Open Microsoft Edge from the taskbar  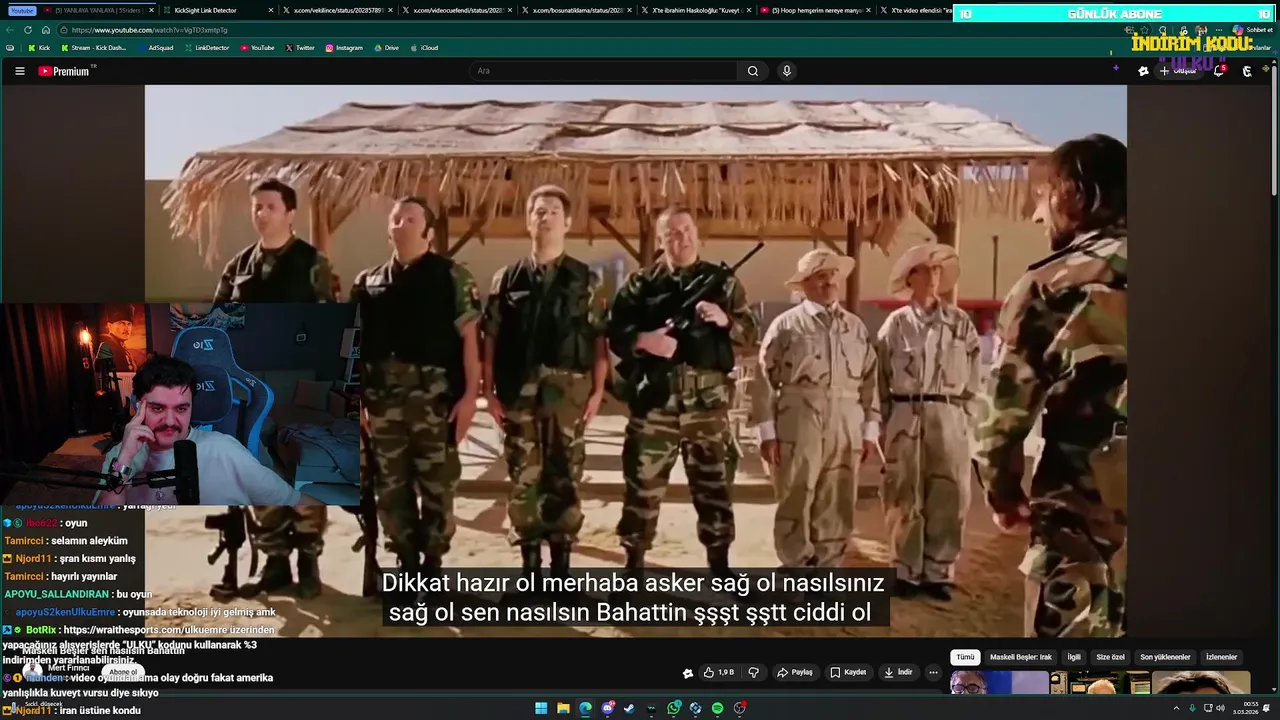click(585, 708)
